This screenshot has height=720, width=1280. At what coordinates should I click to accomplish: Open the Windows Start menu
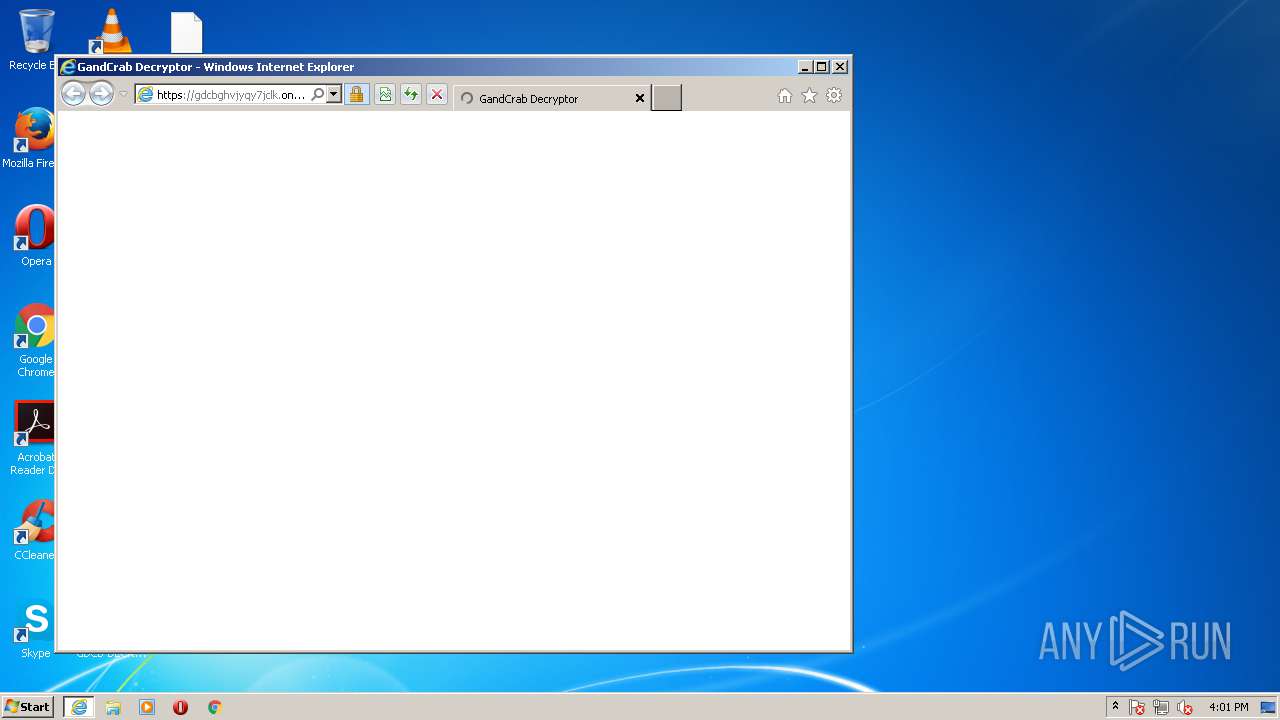[x=27, y=707]
